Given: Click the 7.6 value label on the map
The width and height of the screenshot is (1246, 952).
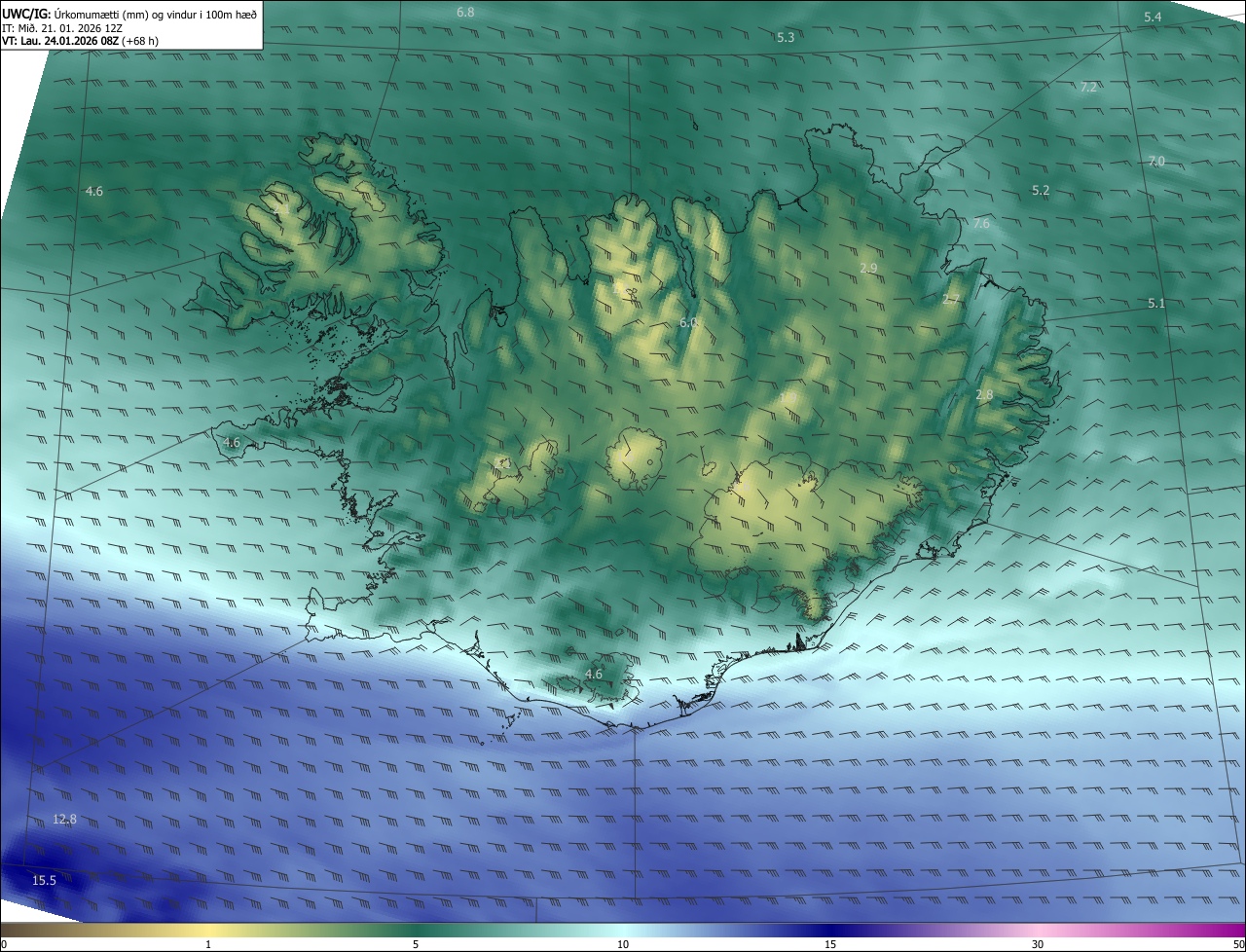Looking at the screenshot, I should pos(981,223).
